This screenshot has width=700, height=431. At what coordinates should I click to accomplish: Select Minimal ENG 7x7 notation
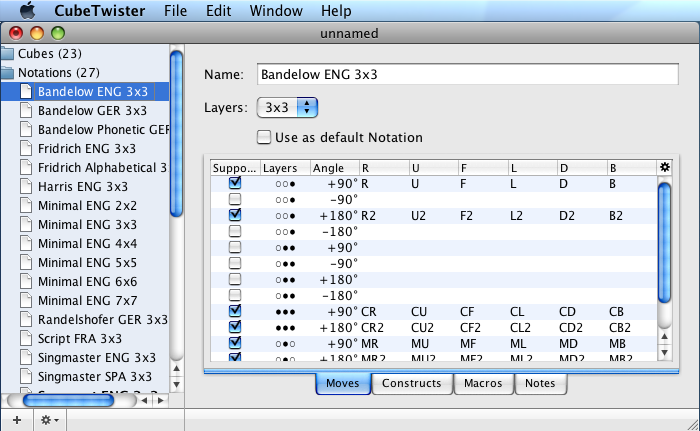coord(87,301)
